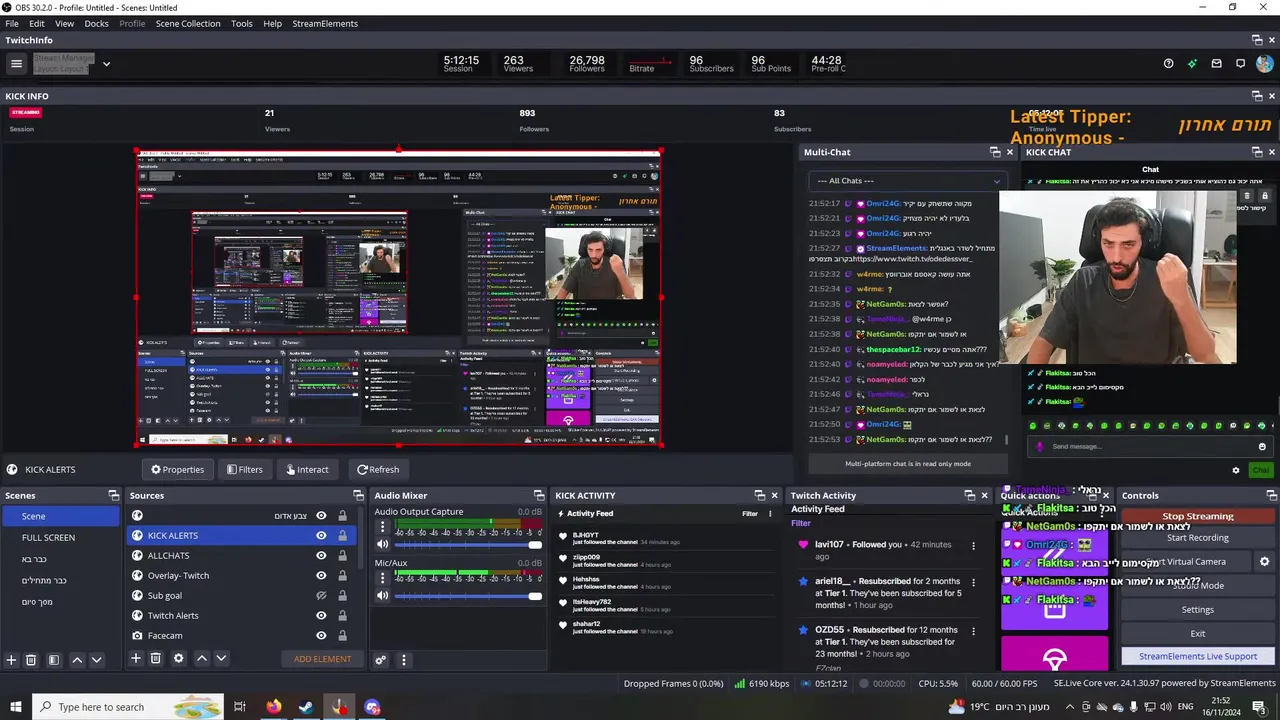
Task: Move source down in Sources toolbar
Action: pos(221,658)
